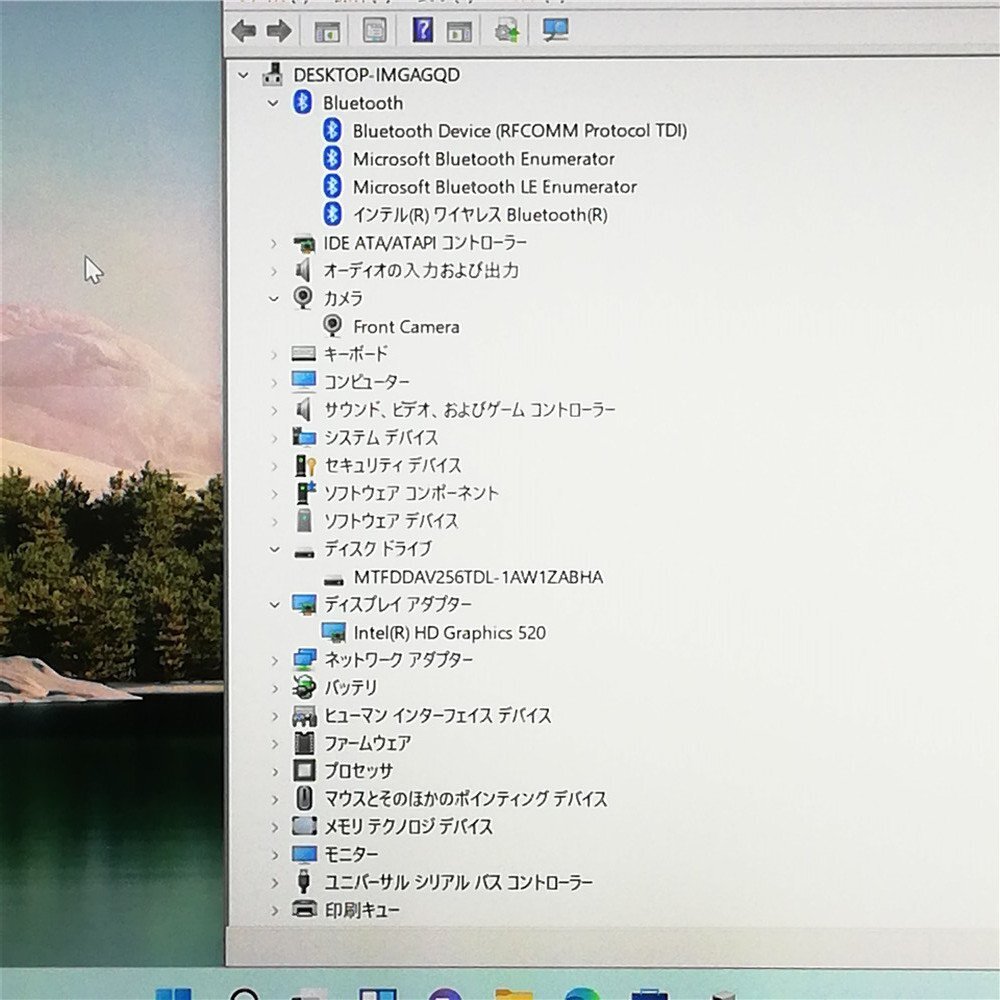Collapse the カメラ category

[x=274, y=298]
